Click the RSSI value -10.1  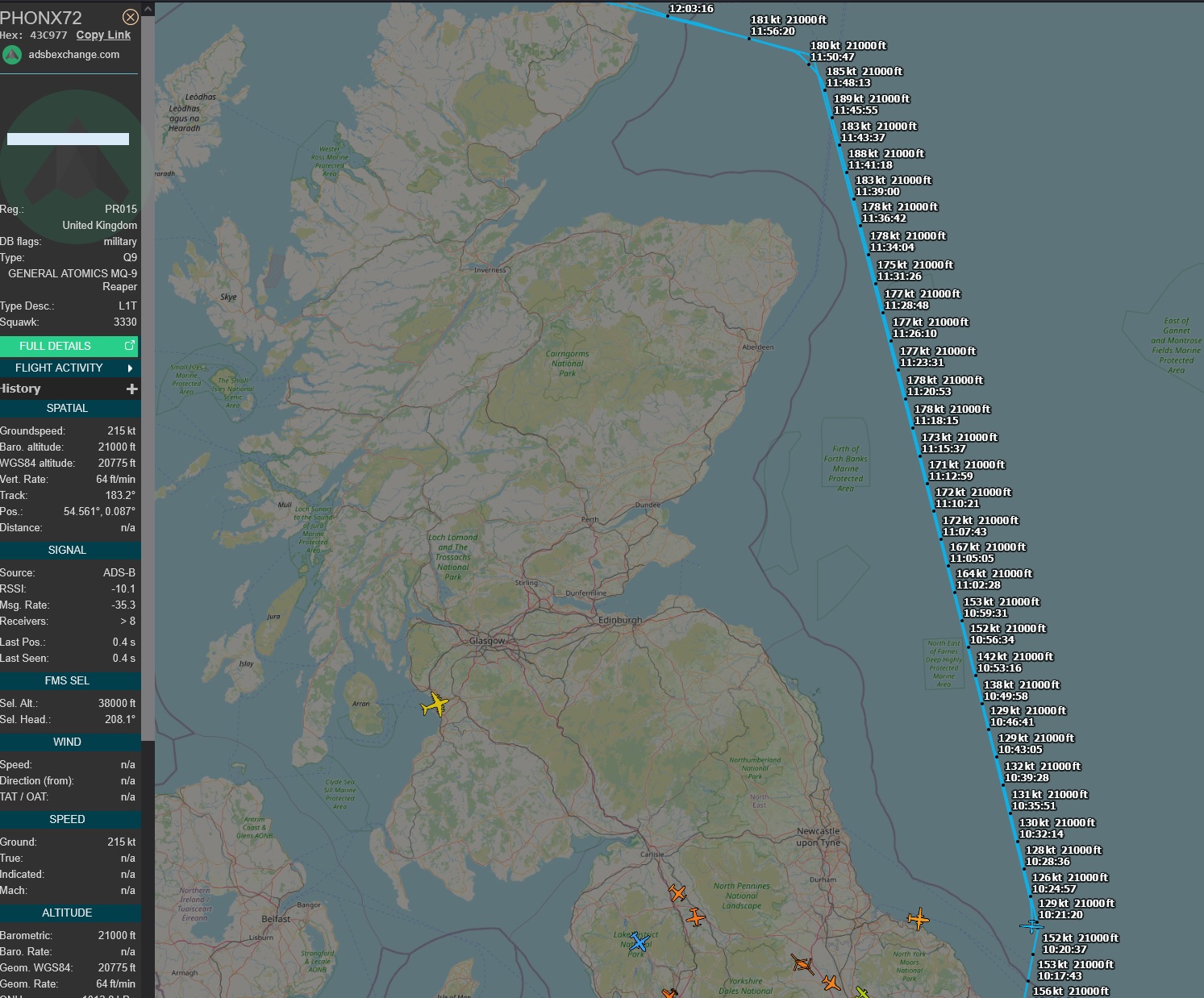pos(123,589)
